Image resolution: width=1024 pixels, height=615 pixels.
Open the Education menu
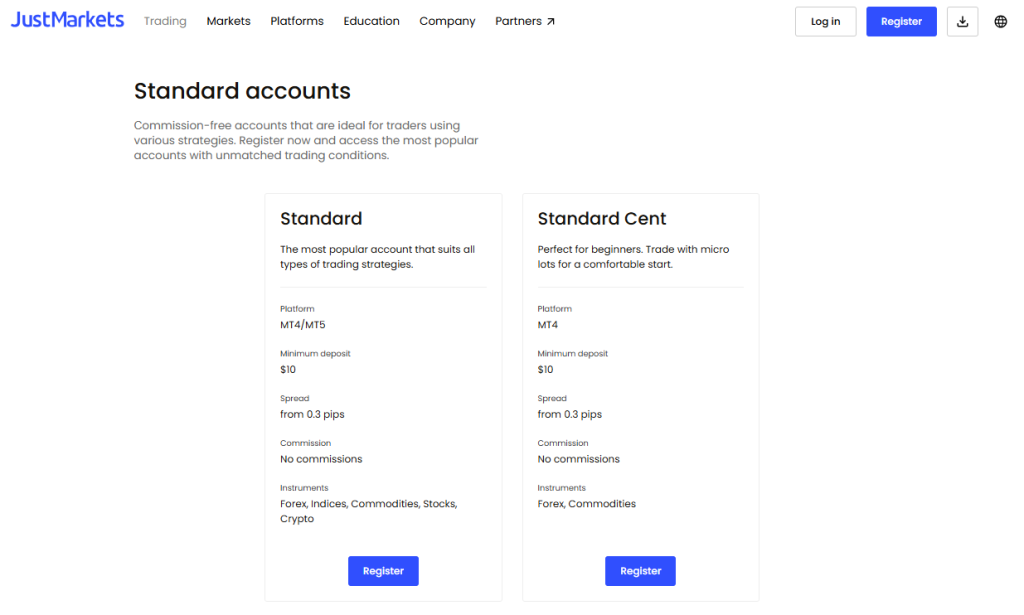click(x=371, y=20)
